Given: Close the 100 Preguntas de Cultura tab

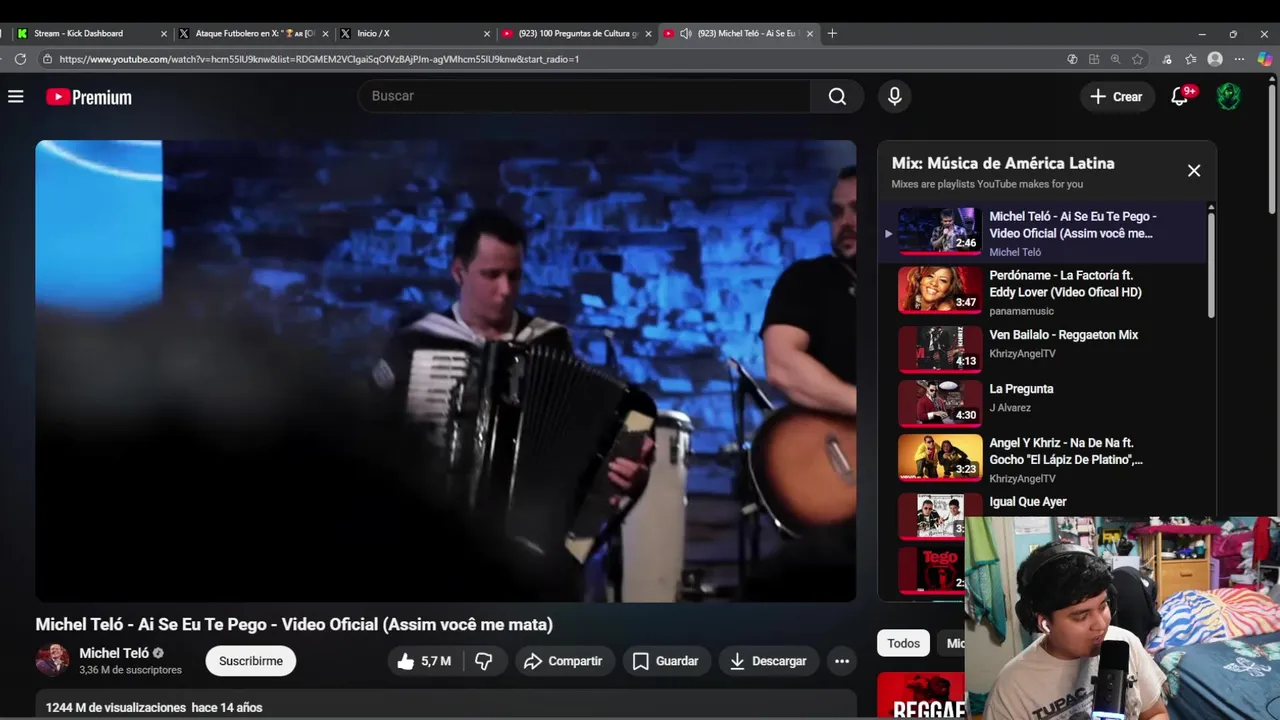Looking at the screenshot, I should pyautogui.click(x=648, y=33).
